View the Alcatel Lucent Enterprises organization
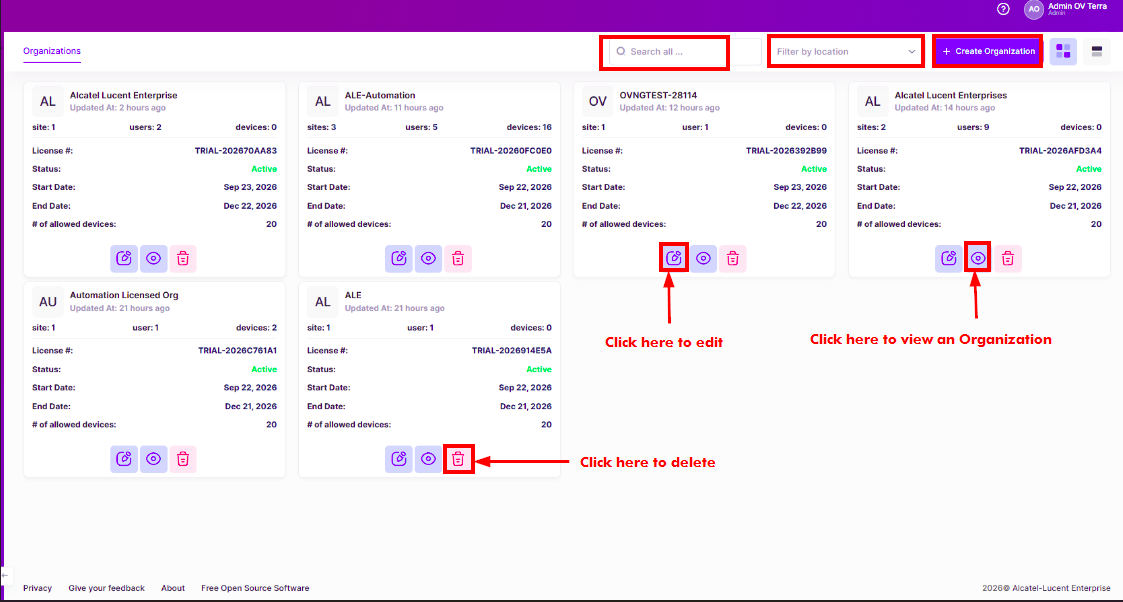This screenshot has width=1123, height=602. [978, 258]
